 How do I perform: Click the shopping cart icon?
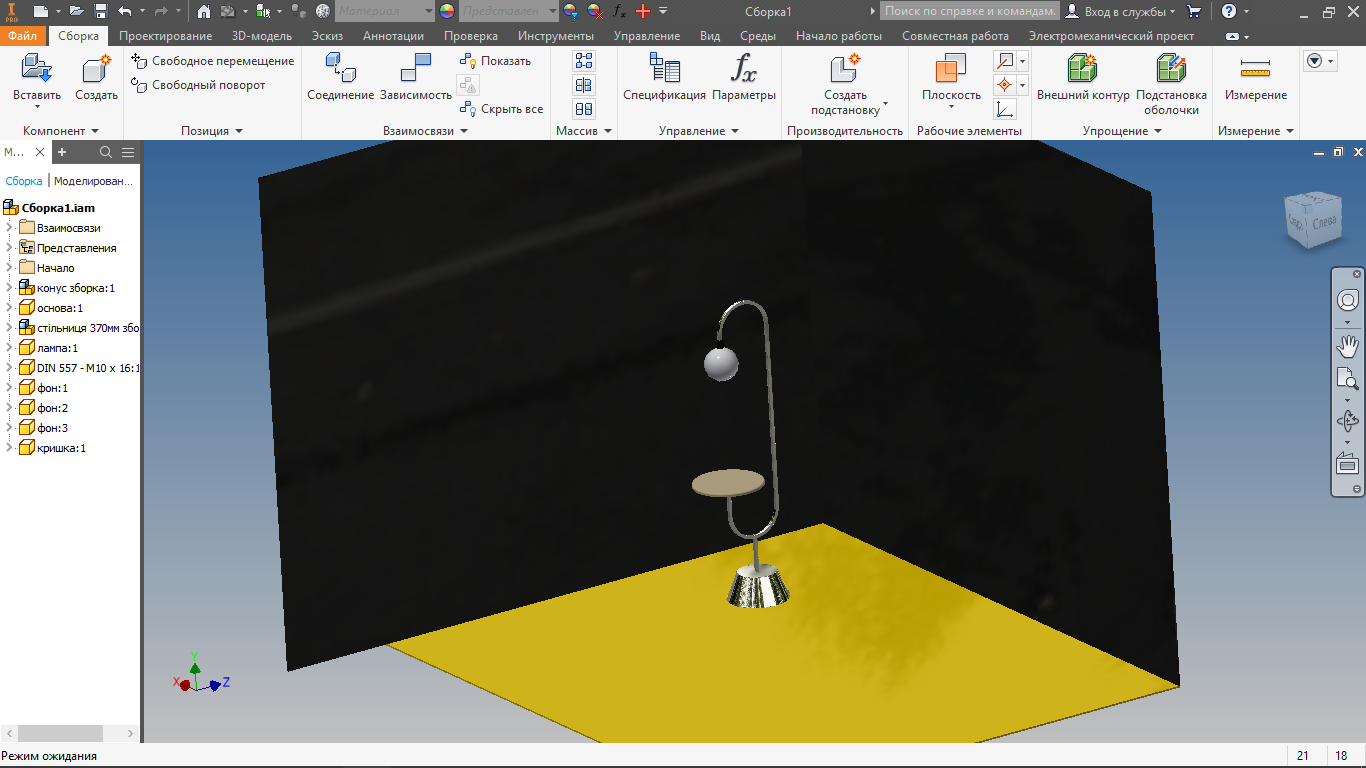[1194, 12]
